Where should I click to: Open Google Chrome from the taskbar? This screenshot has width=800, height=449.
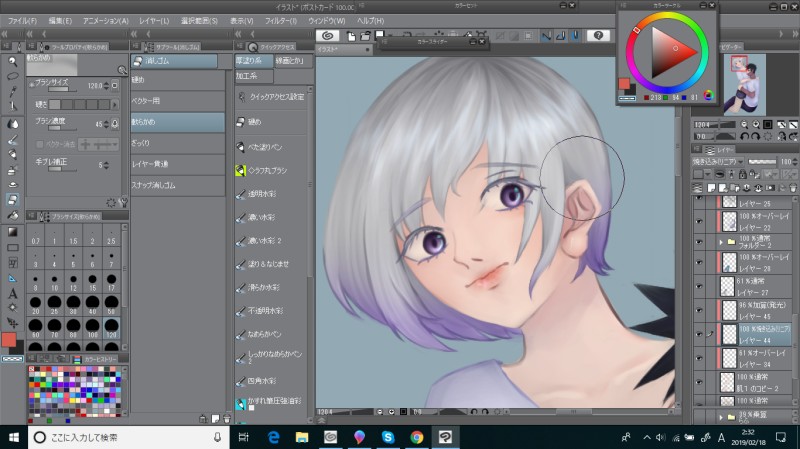tap(416, 437)
